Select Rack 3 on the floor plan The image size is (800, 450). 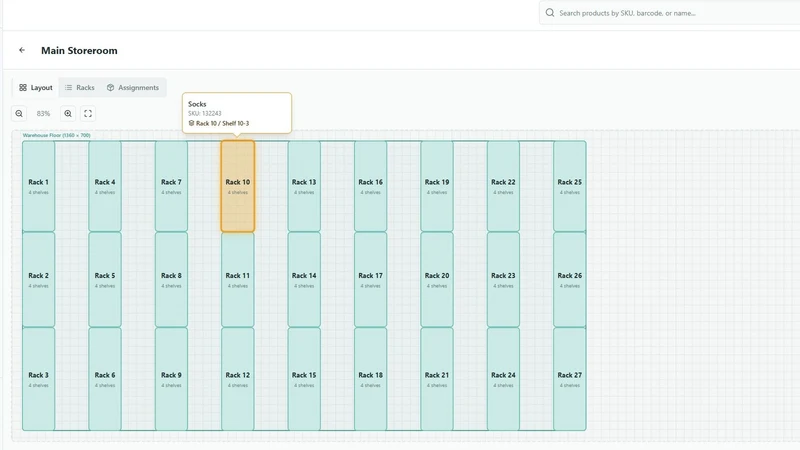click(x=39, y=379)
